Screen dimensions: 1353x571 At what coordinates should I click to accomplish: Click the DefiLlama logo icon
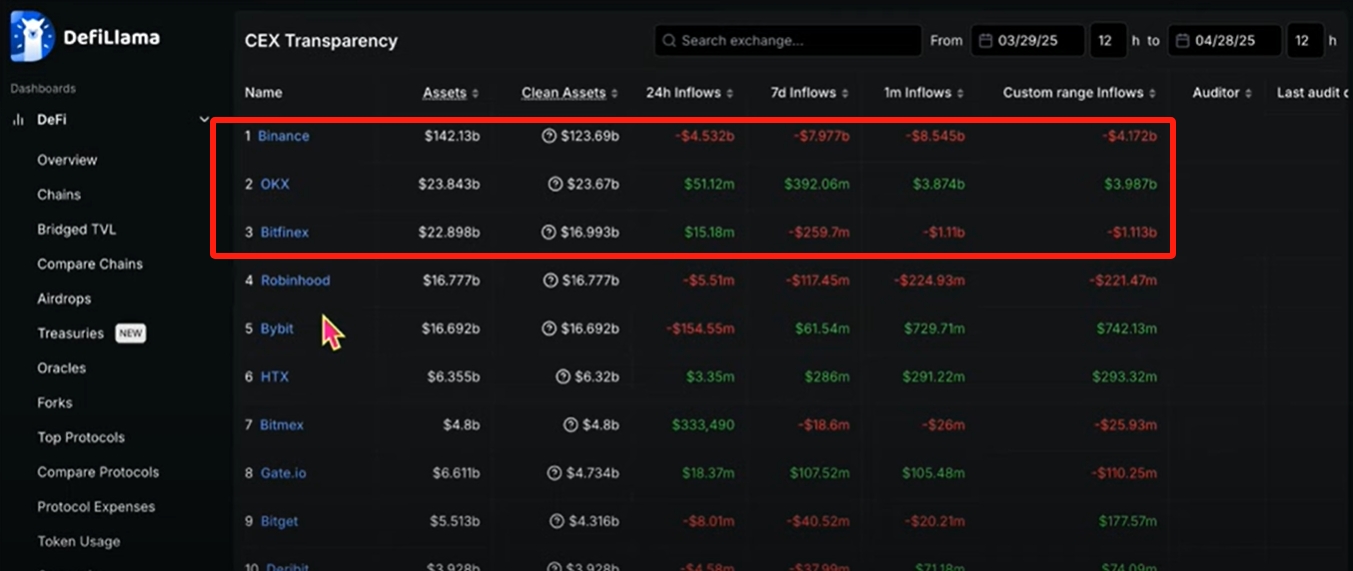click(x=31, y=37)
